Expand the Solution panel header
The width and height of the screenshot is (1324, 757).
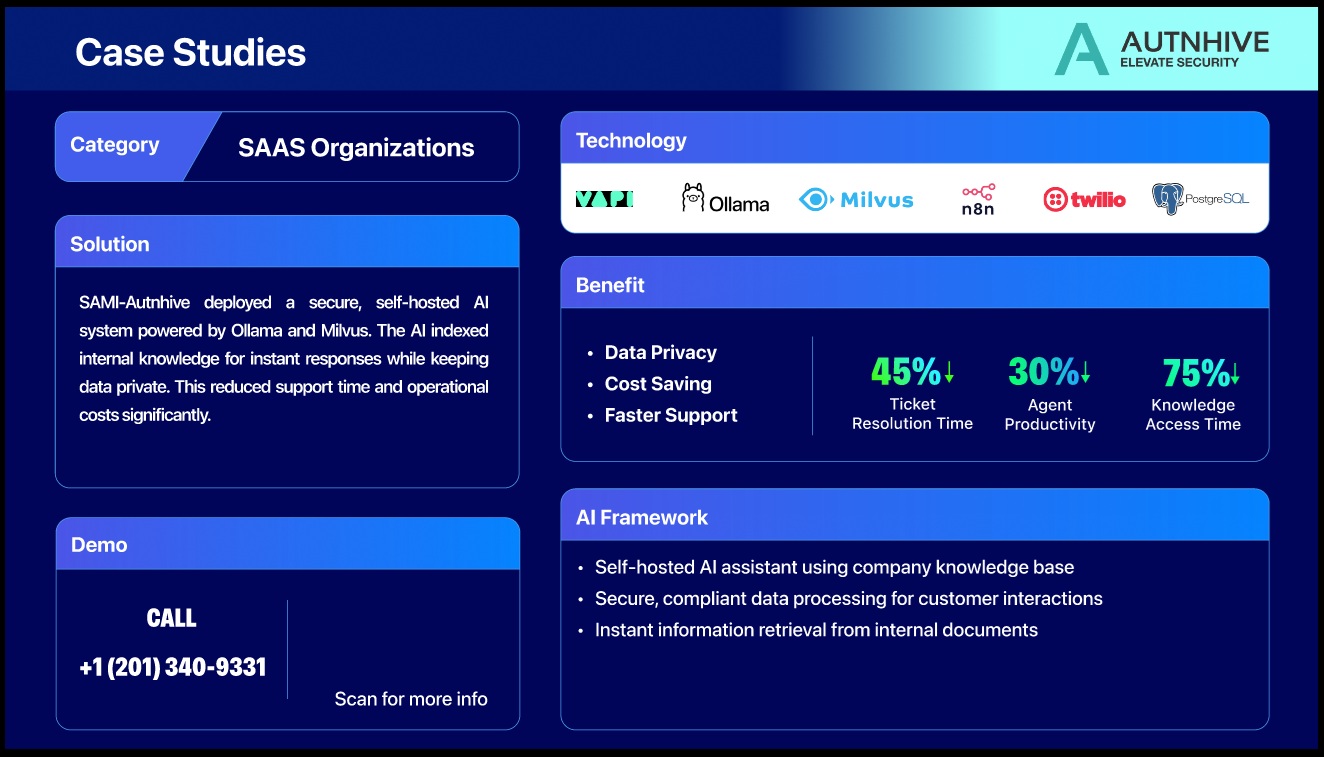(110, 243)
